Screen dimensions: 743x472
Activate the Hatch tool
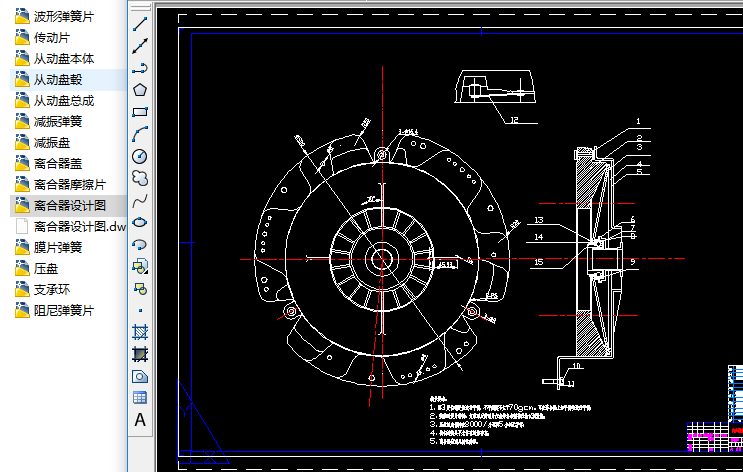click(140, 332)
